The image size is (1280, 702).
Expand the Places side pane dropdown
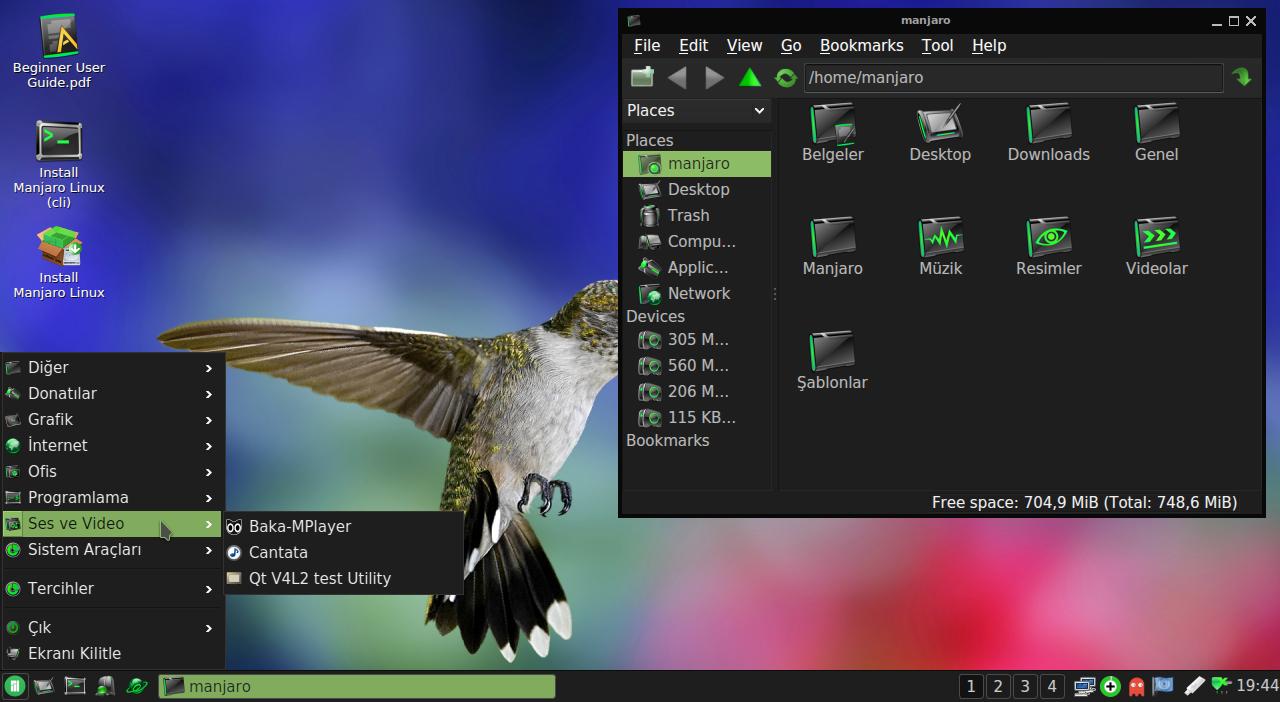pyautogui.click(x=697, y=110)
